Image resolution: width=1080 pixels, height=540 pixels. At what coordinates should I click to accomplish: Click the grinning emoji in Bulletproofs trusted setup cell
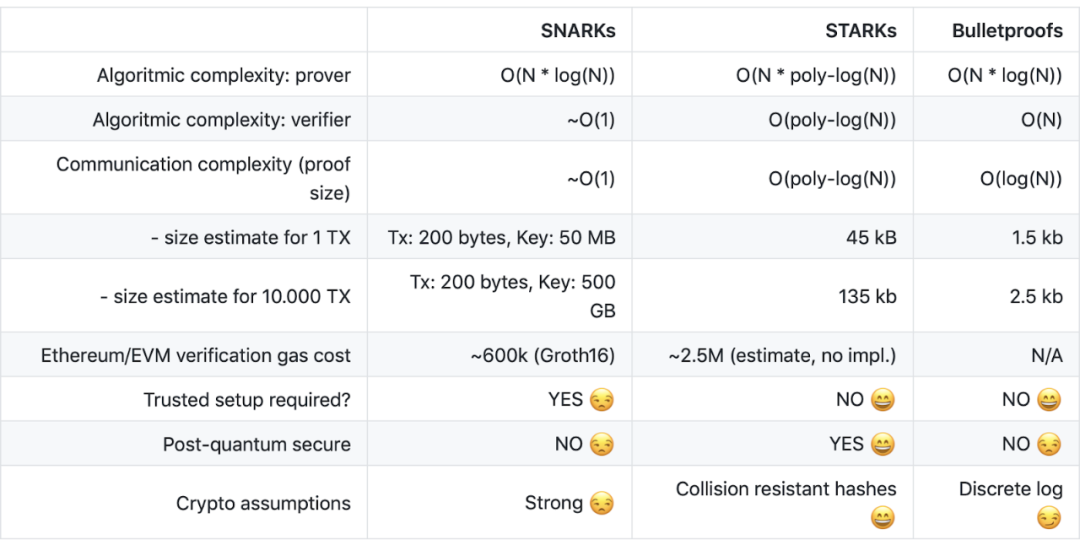coord(1049,400)
